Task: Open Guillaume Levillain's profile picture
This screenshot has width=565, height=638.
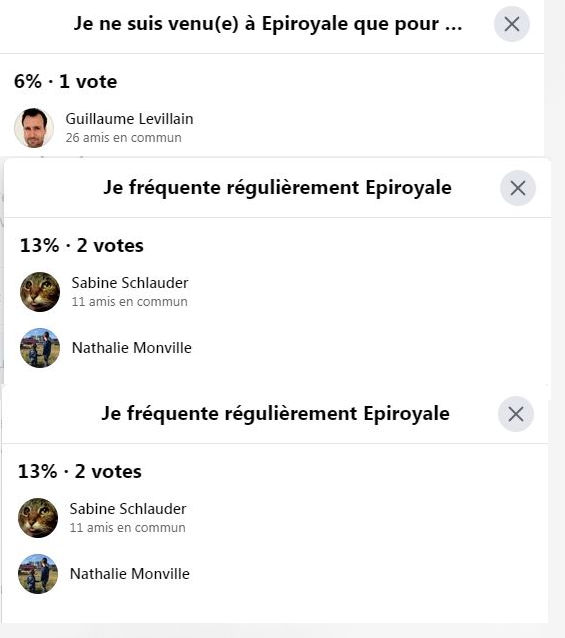Action: (x=34, y=128)
